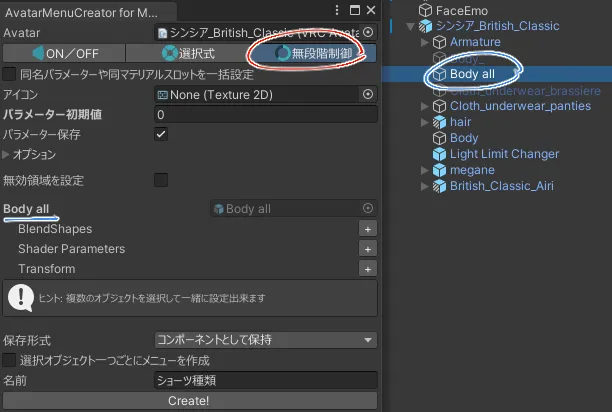Select the 無段階制御 mode button
The width and height of the screenshot is (612, 412).
click(x=314, y=53)
